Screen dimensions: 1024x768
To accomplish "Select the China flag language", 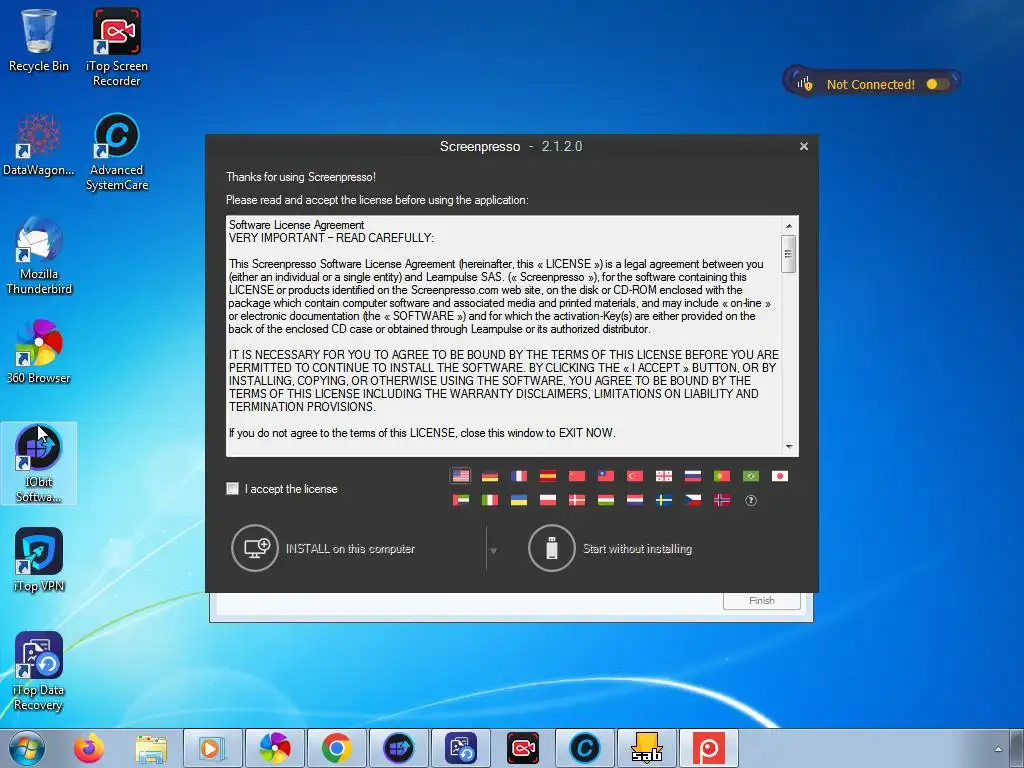I will [577, 476].
